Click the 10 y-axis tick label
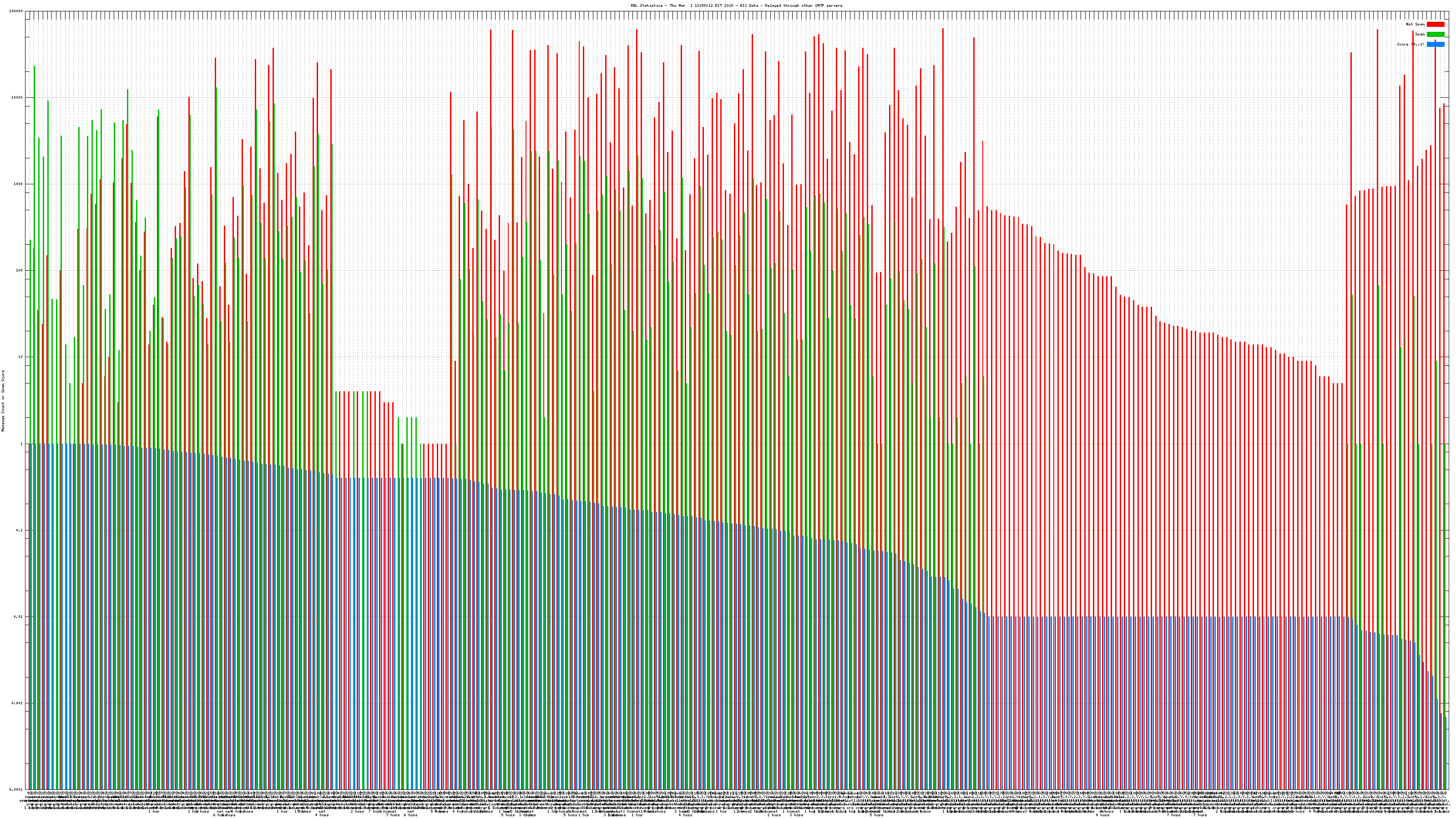 pyautogui.click(x=20, y=357)
